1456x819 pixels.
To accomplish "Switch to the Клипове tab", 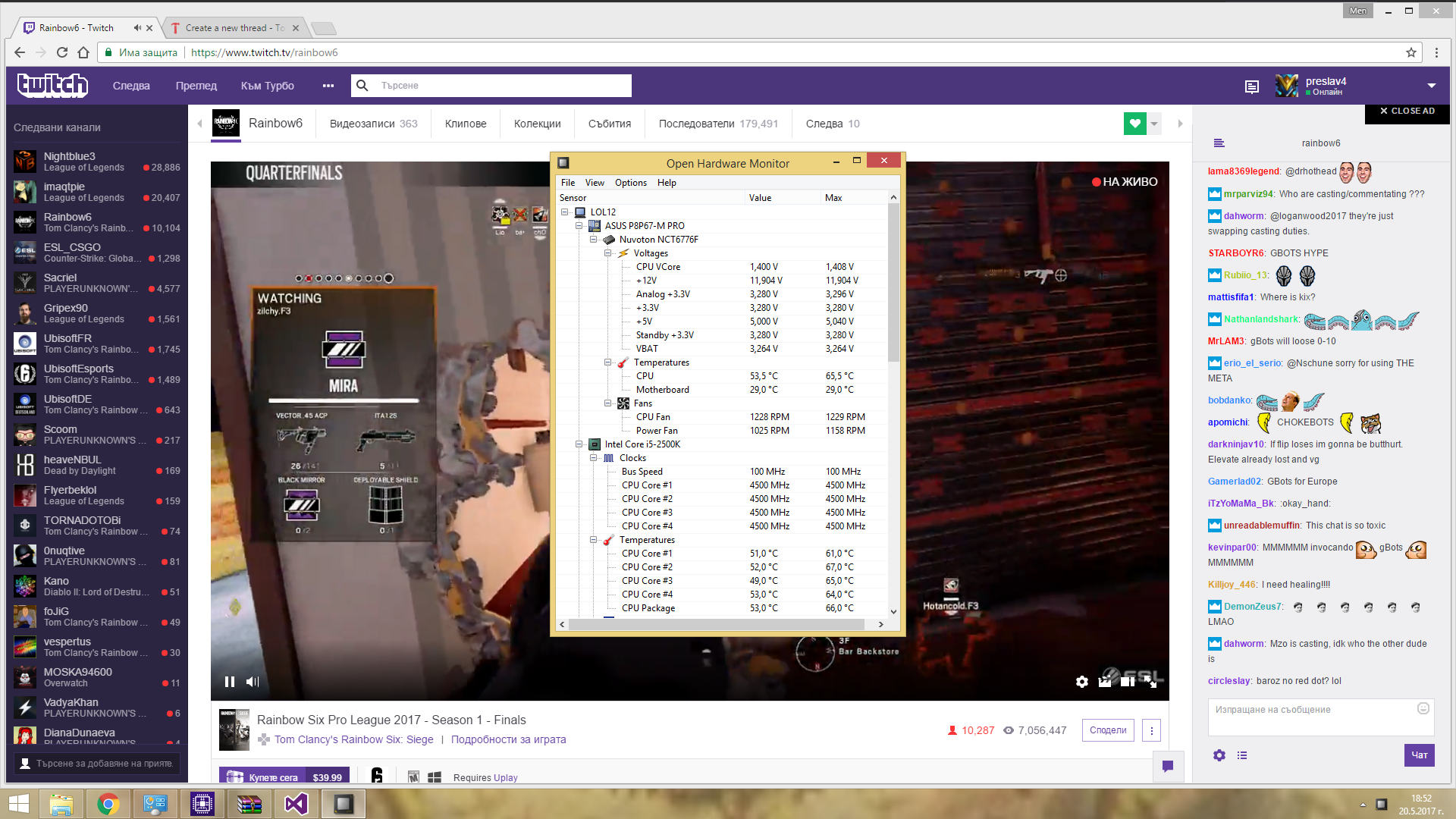I will (466, 124).
